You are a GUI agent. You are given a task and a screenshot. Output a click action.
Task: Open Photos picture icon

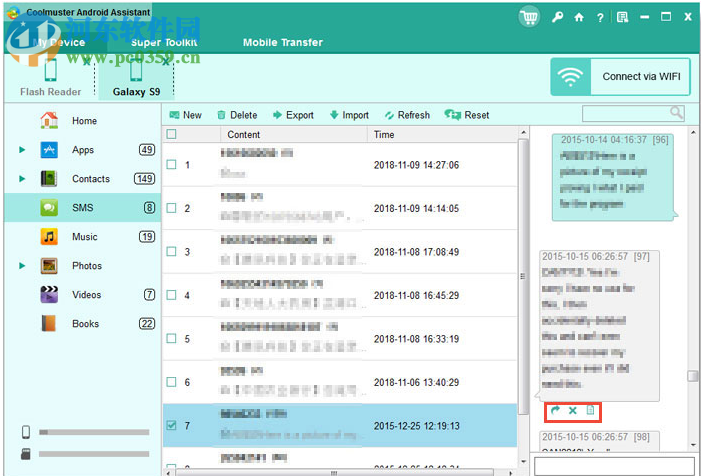tap(49, 265)
